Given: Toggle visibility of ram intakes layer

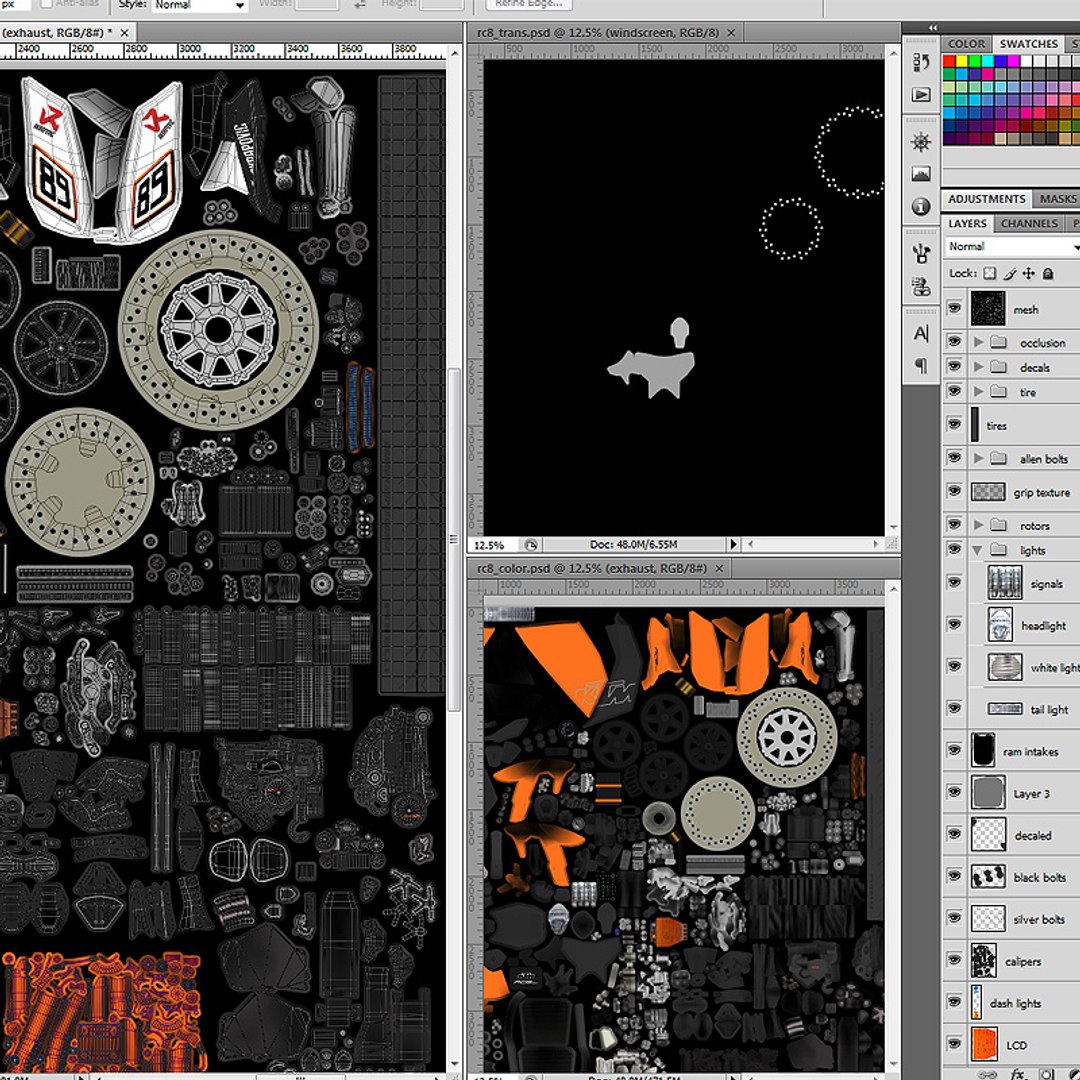Looking at the screenshot, I should pos(954,750).
